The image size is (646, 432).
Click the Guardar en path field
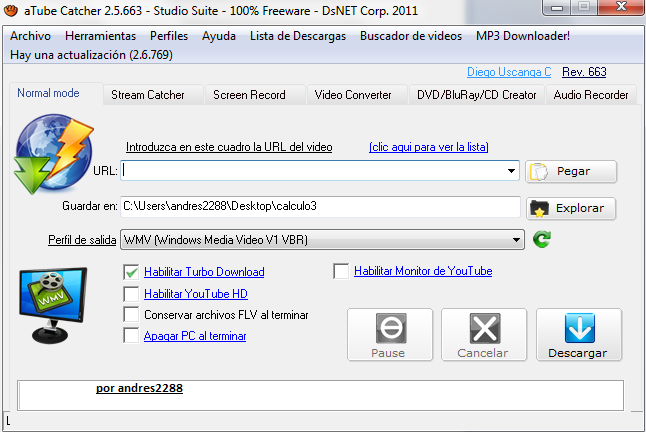(x=320, y=206)
